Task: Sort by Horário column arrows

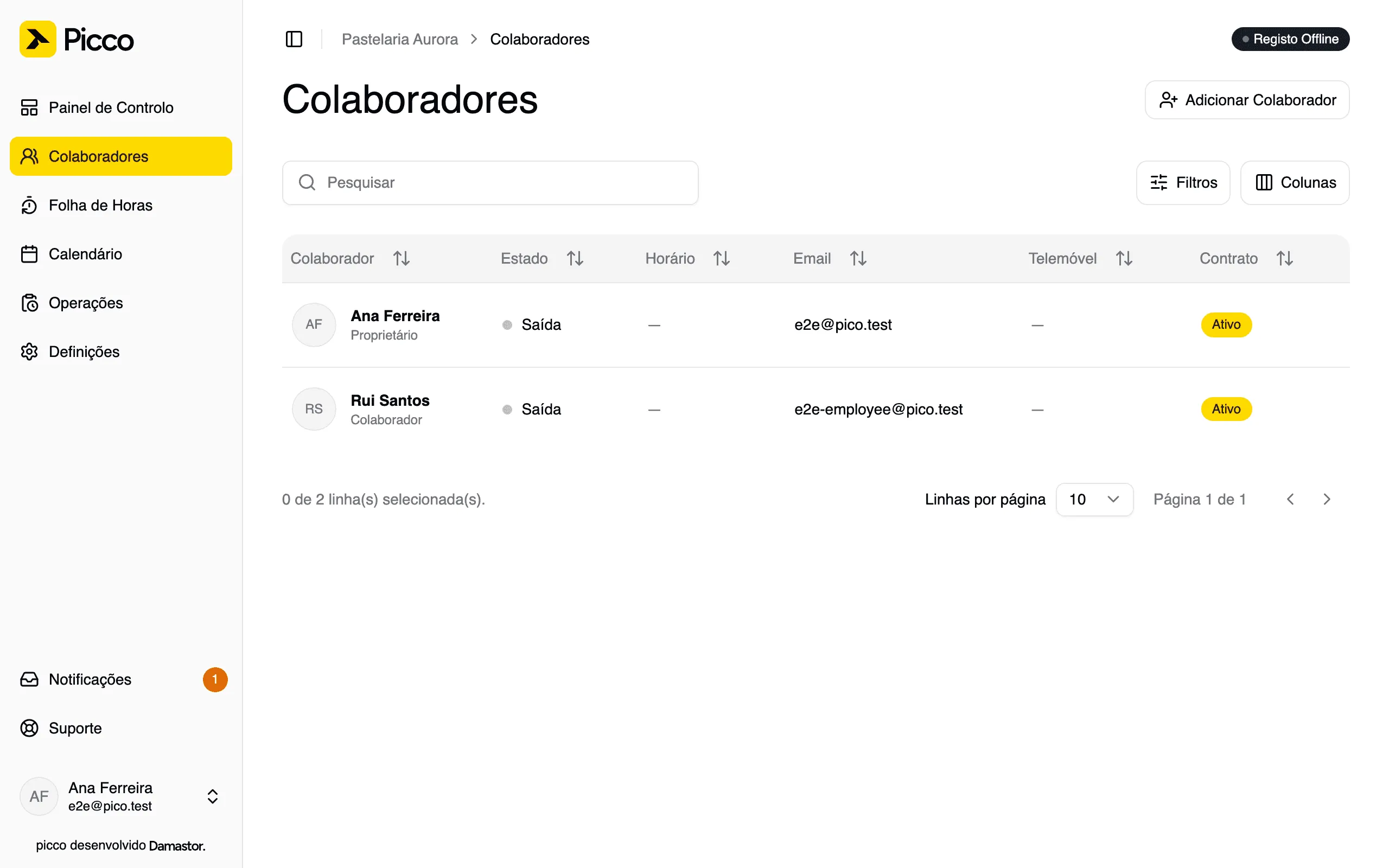Action: pos(722,258)
